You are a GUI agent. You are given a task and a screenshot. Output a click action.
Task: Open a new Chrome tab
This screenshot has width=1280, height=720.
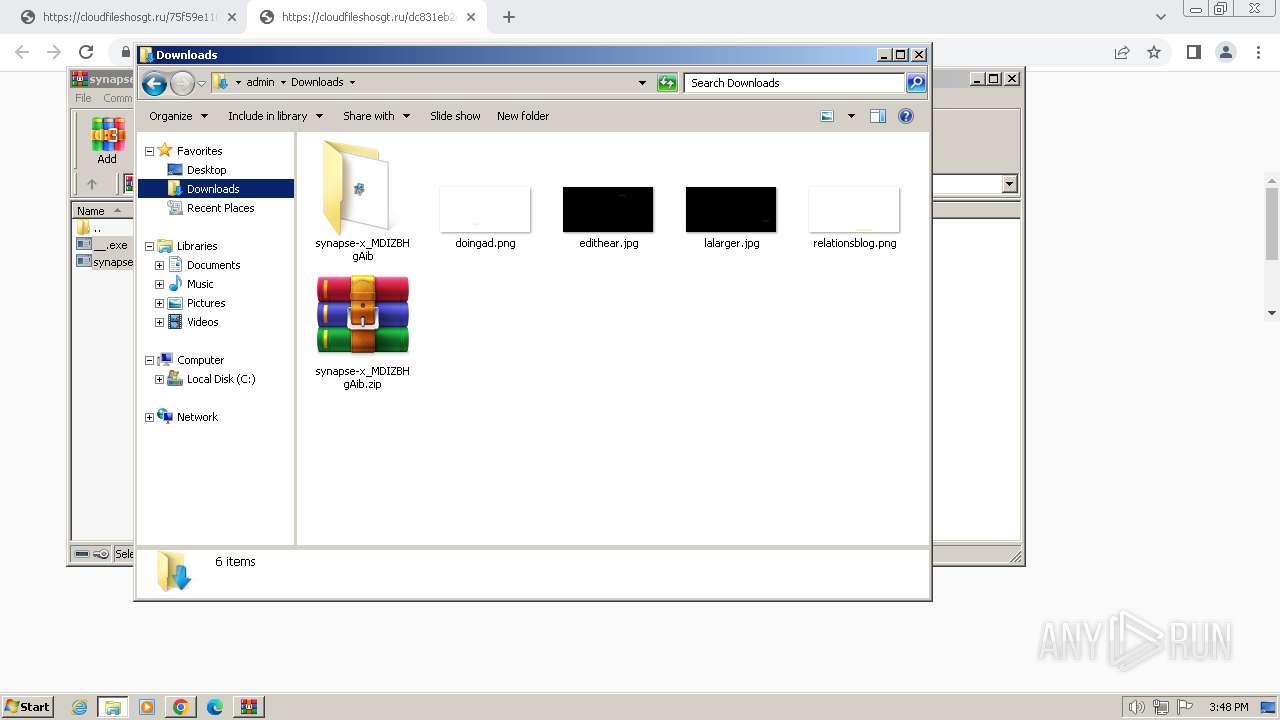pyautogui.click(x=508, y=17)
